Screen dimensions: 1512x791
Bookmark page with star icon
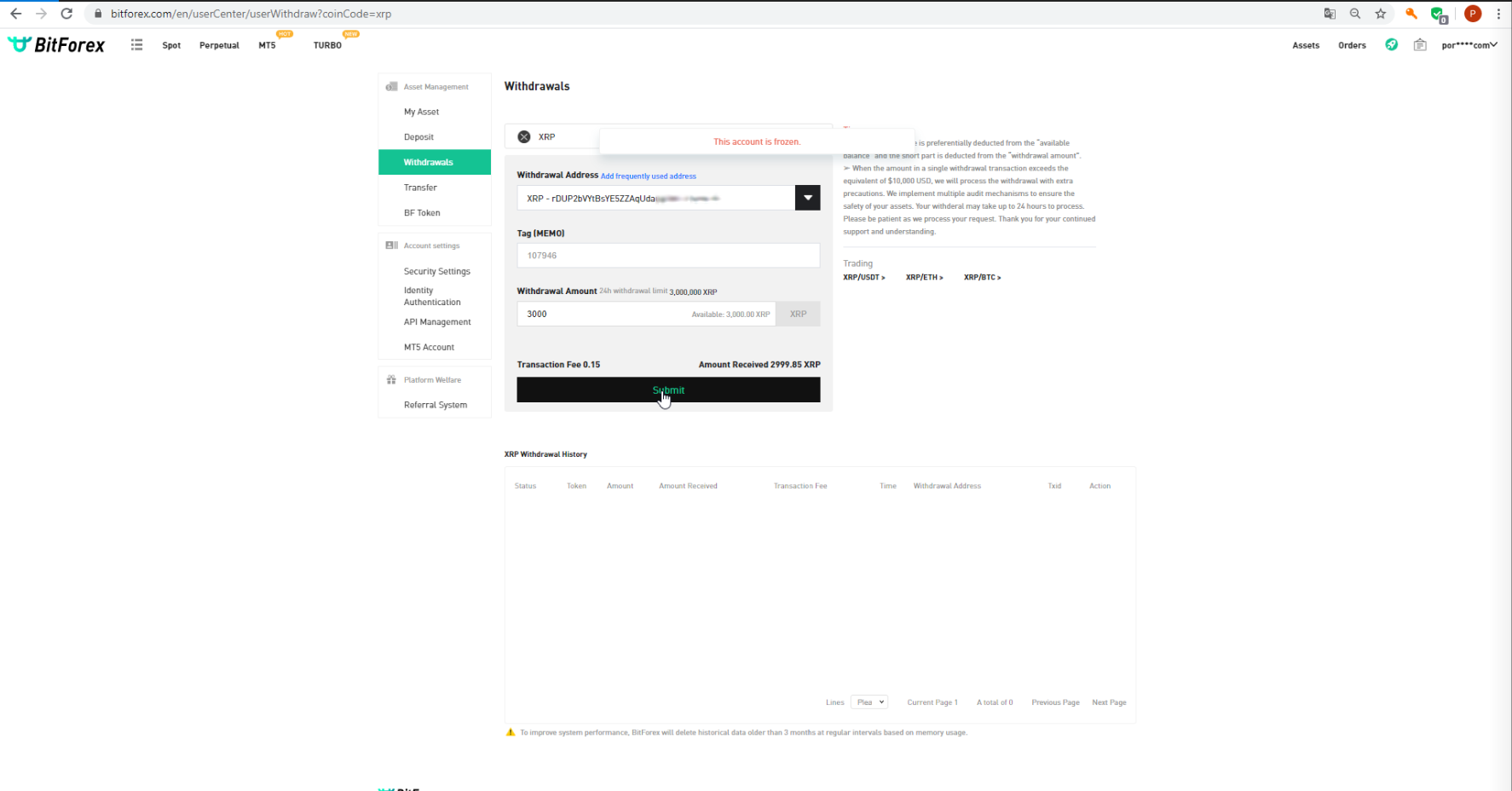coord(1380,14)
